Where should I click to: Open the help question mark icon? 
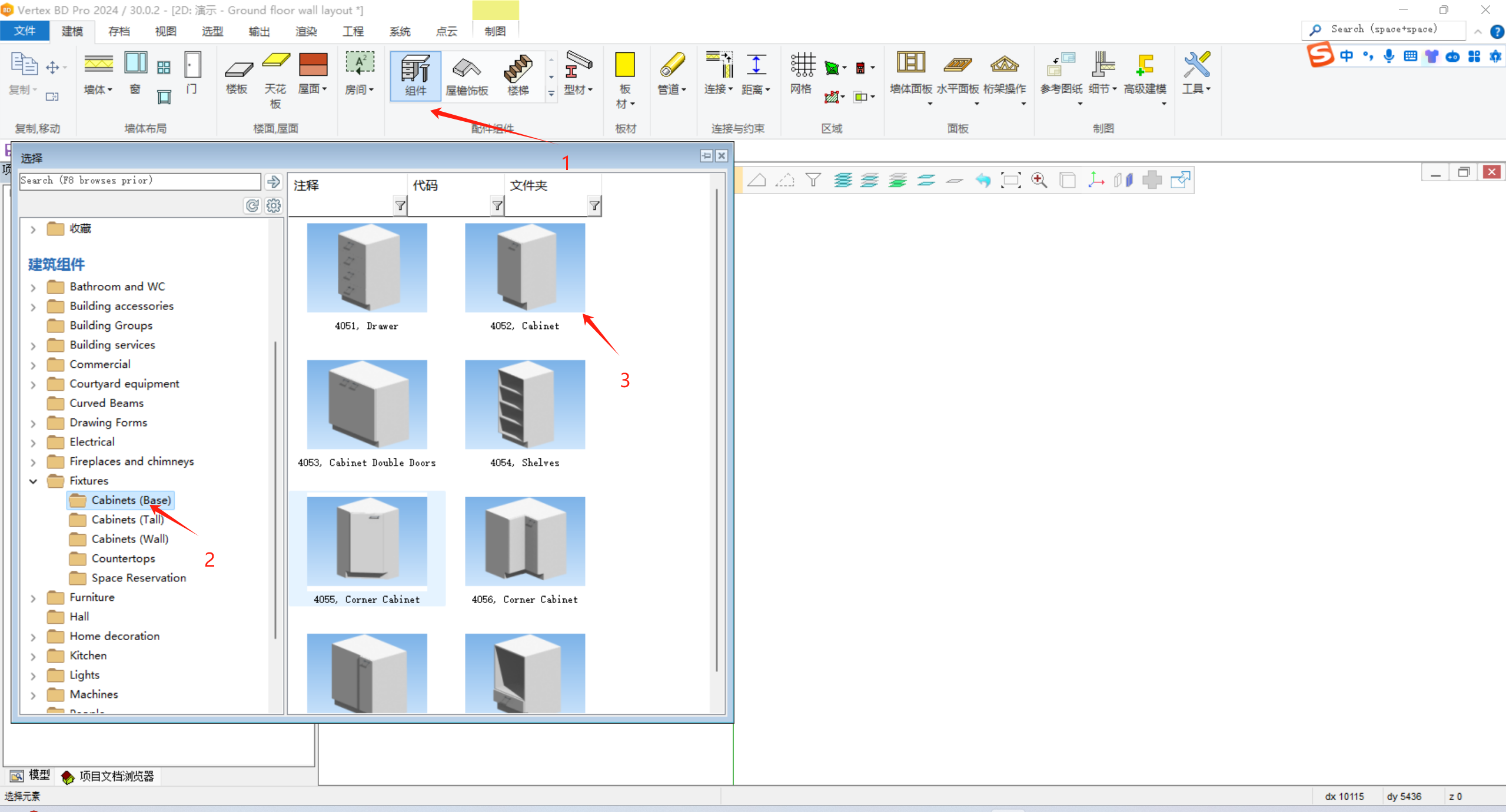point(1497,31)
